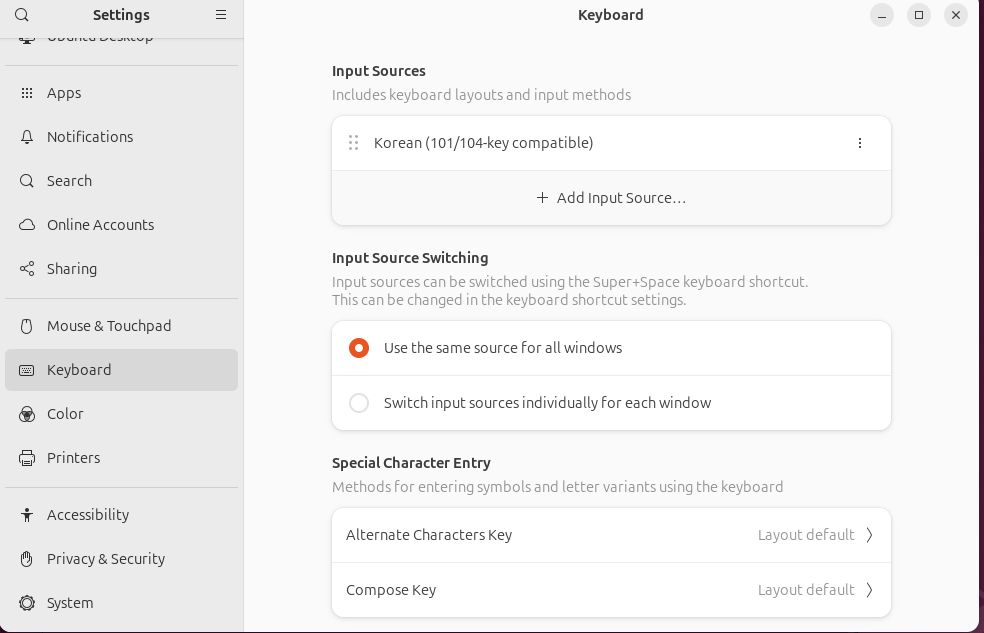Click the cloud icon for Online Accounts
984x633 pixels.
[x=26, y=225]
